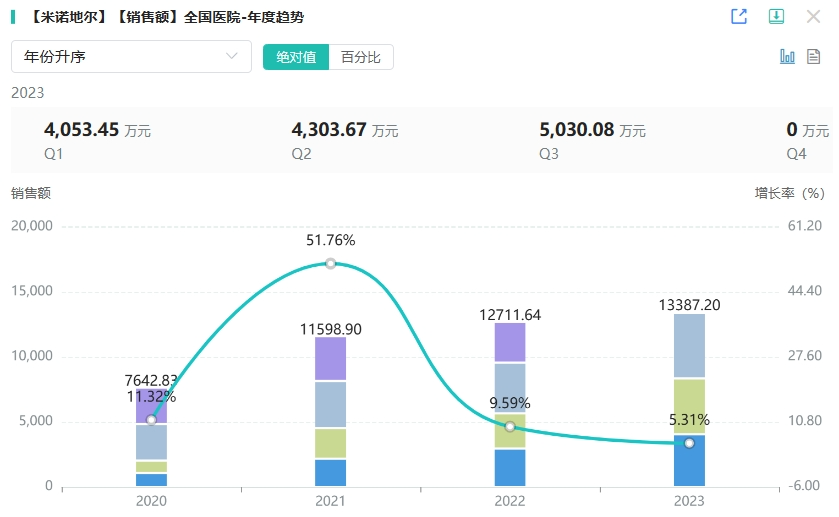The height and width of the screenshot is (517, 839).
Task: Click the Q1 sales value 4,053.45
Action: [x=82, y=129]
